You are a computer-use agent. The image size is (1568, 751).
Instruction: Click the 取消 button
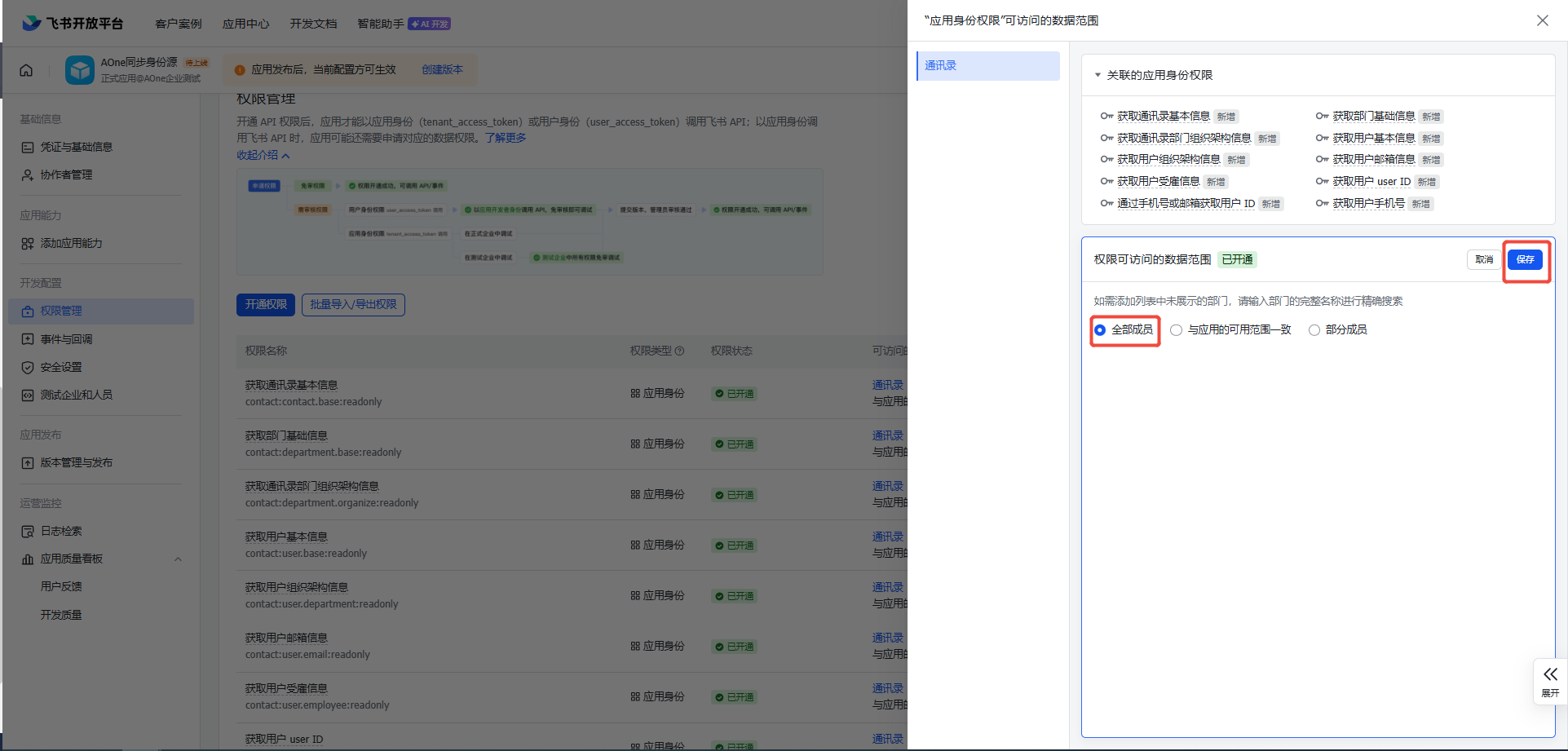pyautogui.click(x=1483, y=259)
